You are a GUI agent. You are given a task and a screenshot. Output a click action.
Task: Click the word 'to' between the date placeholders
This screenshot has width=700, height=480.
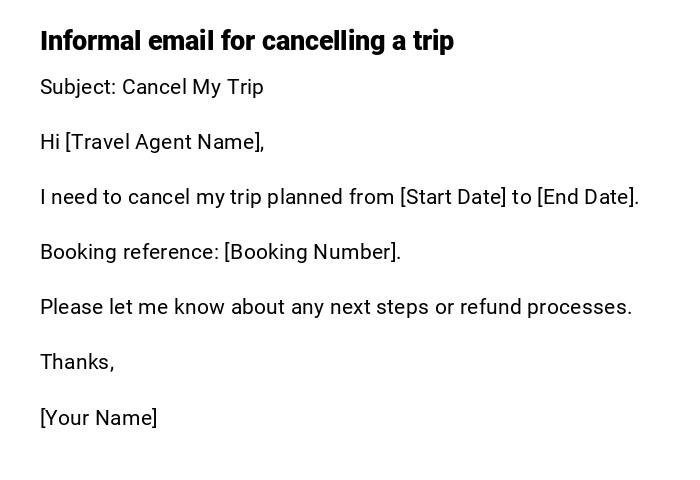tap(521, 197)
